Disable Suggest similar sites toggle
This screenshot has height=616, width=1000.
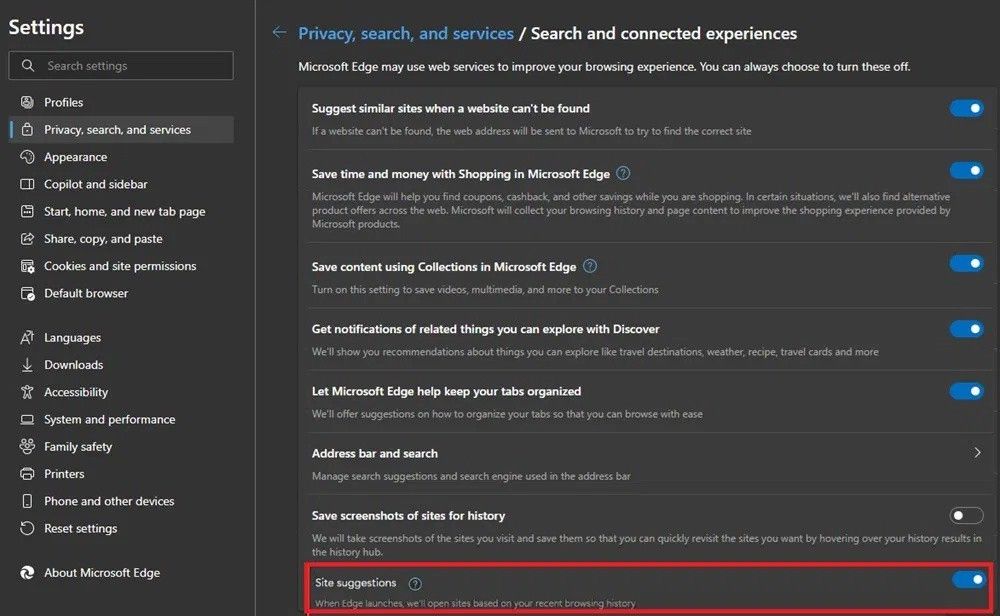[966, 108]
